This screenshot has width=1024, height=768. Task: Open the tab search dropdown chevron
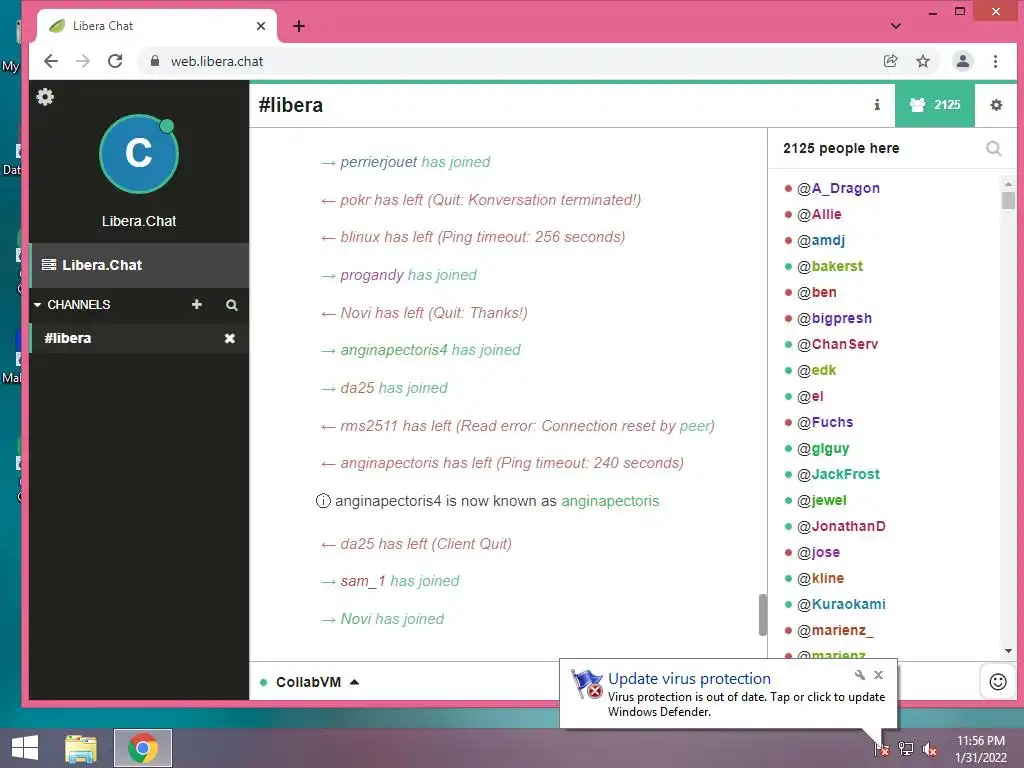point(896,26)
